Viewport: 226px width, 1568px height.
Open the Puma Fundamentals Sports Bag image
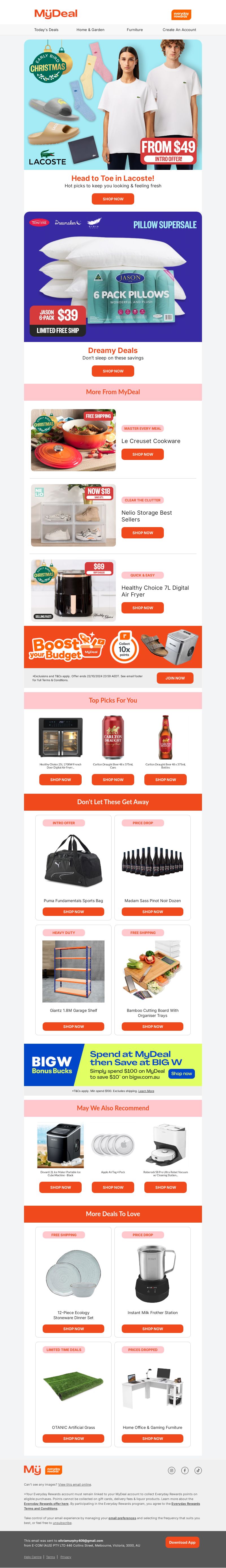[x=73, y=861]
